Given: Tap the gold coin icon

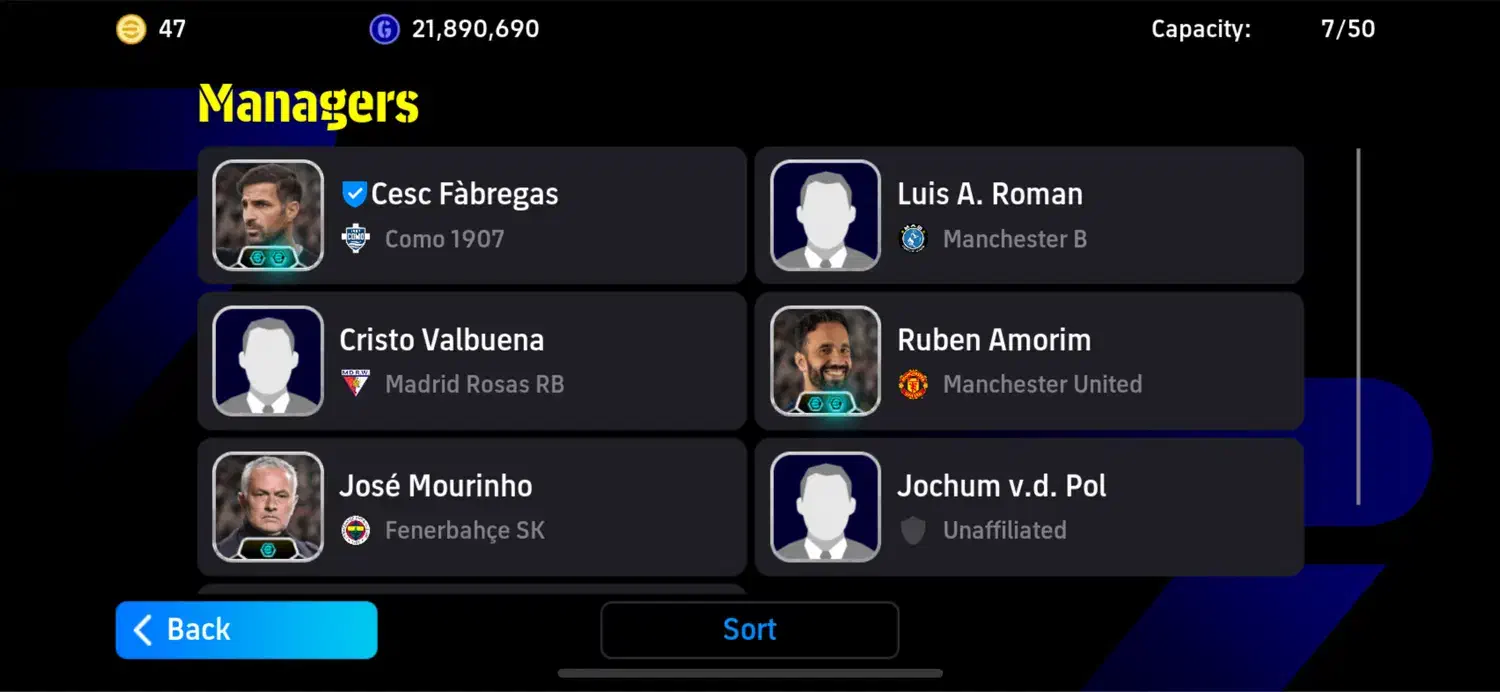Looking at the screenshot, I should point(130,29).
